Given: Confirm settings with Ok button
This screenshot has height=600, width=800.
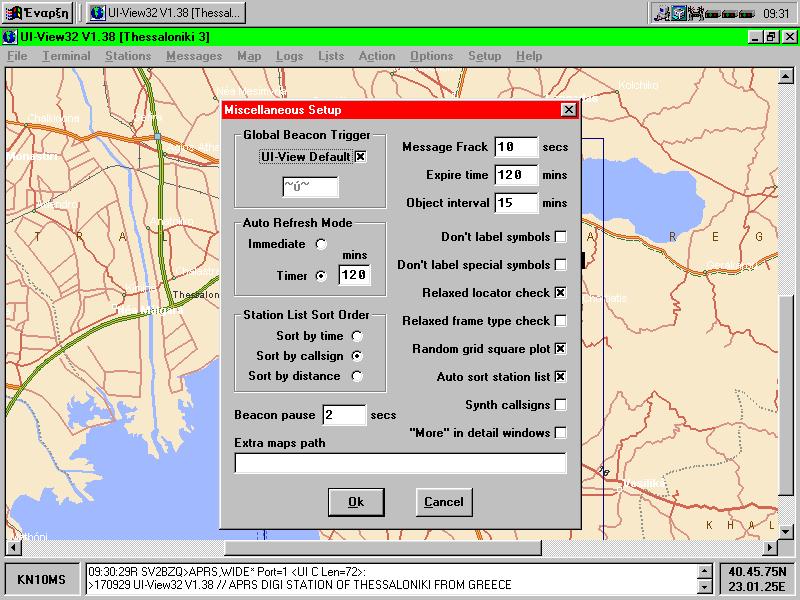Looking at the screenshot, I should click(x=356, y=502).
